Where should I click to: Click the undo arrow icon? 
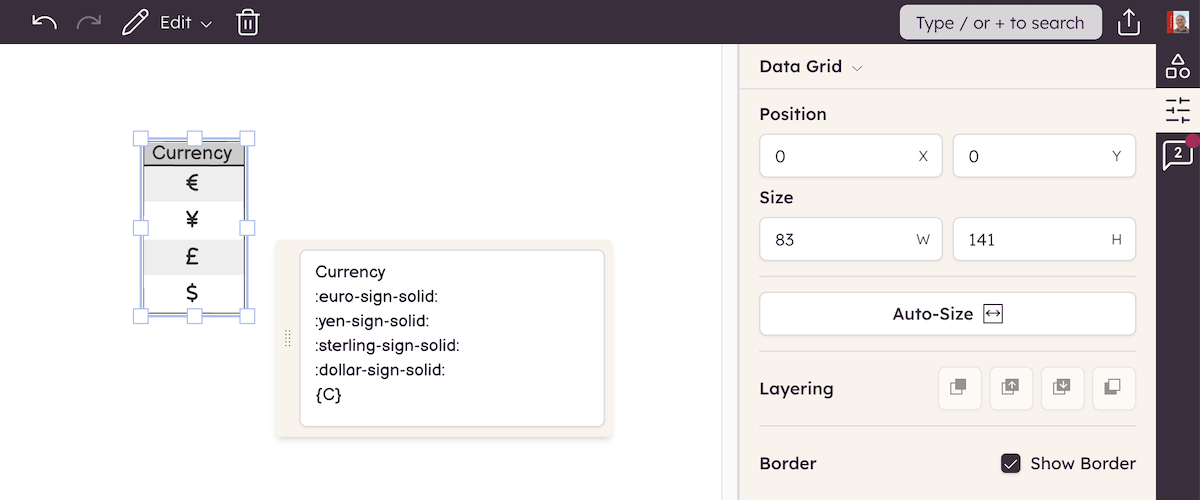pos(44,22)
